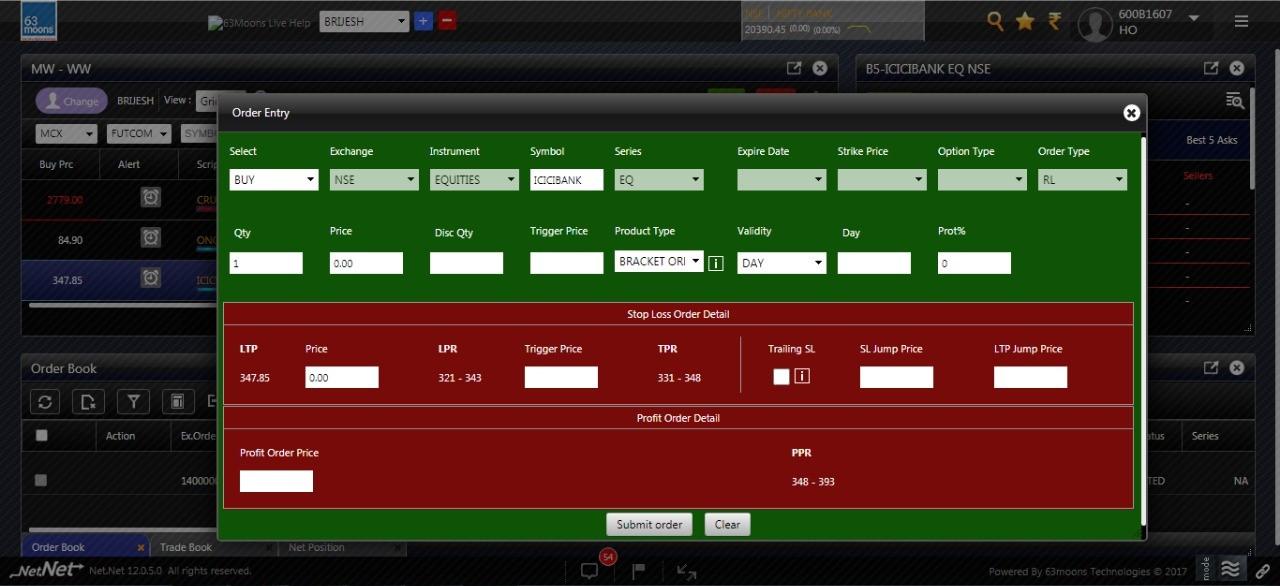Click the link chain icon in footer
The width and height of the screenshot is (1280, 586).
click(1263, 570)
